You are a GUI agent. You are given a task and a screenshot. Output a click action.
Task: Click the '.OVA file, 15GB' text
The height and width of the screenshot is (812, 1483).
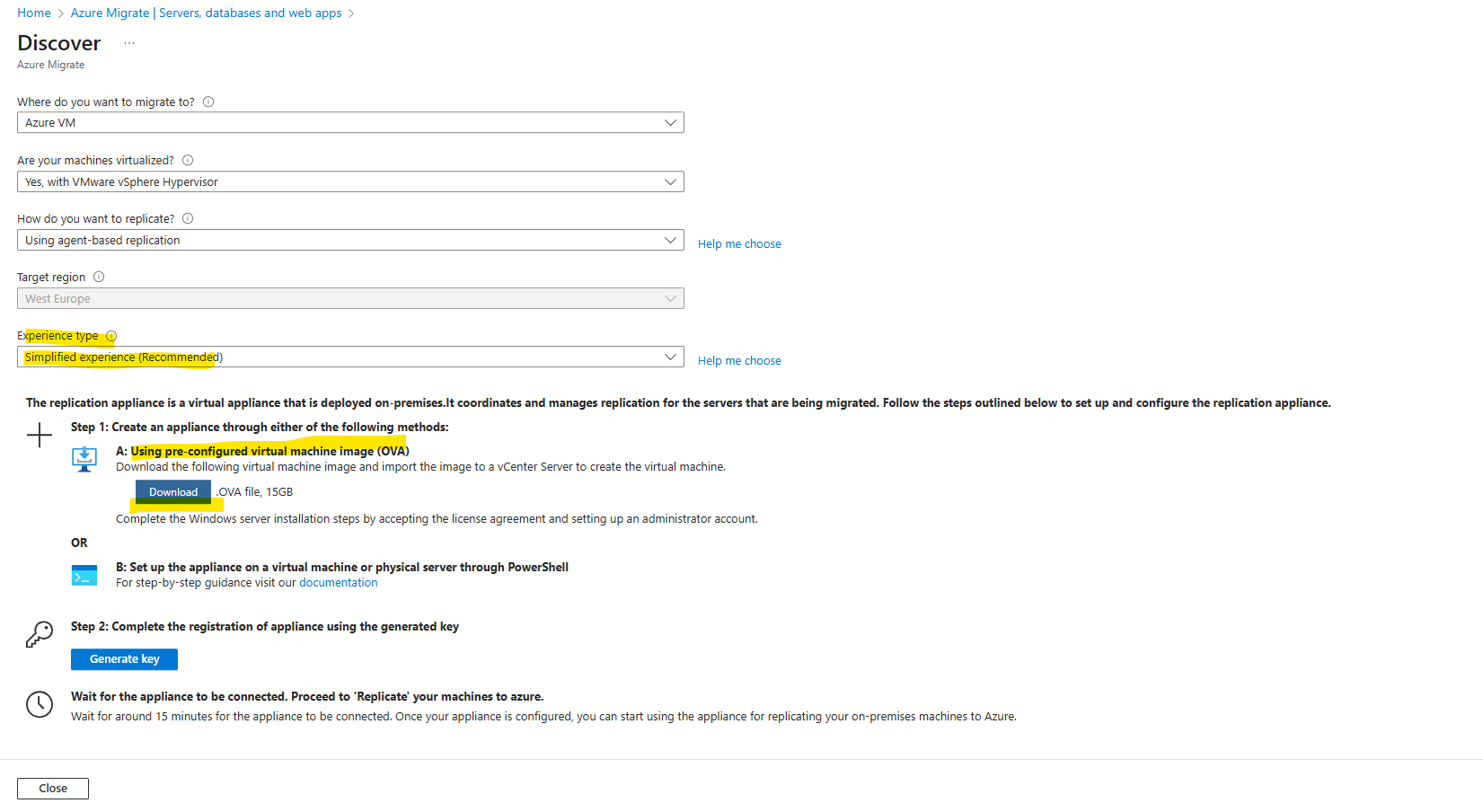[x=255, y=492]
